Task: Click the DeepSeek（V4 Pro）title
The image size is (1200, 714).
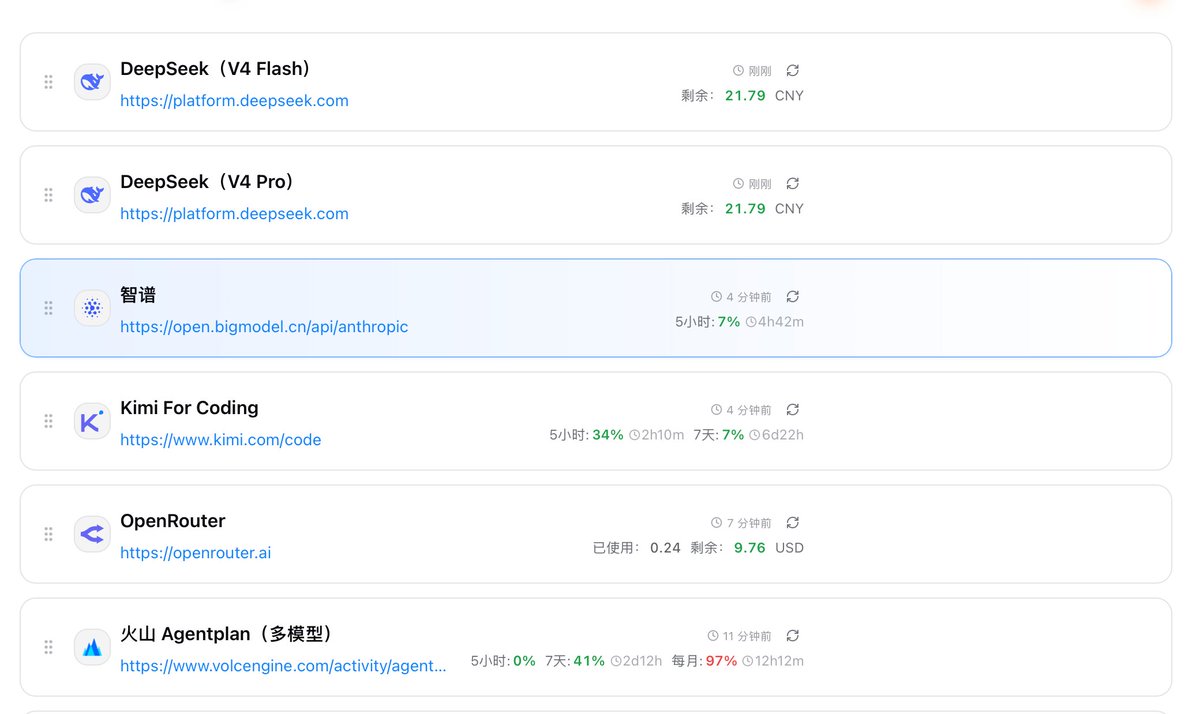Action: 209,182
